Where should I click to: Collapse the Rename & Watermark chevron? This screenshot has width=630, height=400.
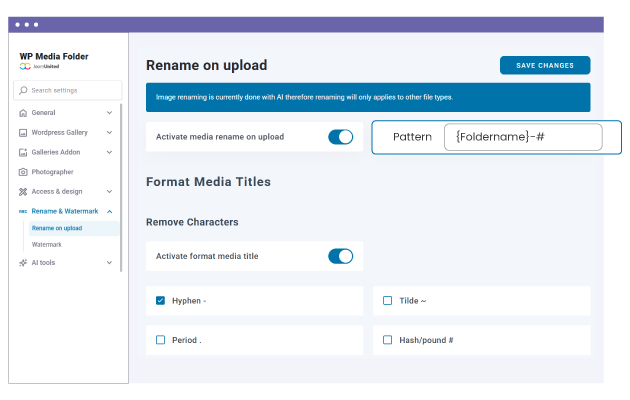point(109,211)
